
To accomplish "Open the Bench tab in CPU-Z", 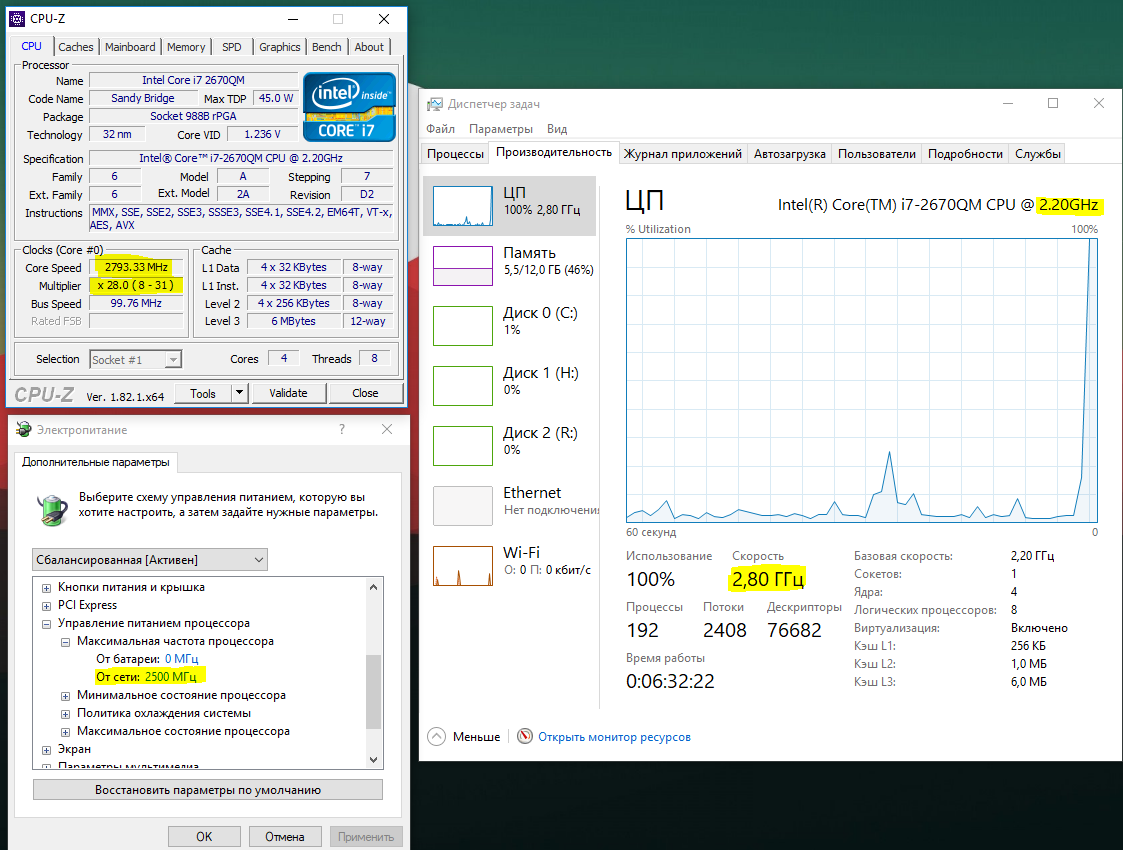I will click(327, 47).
